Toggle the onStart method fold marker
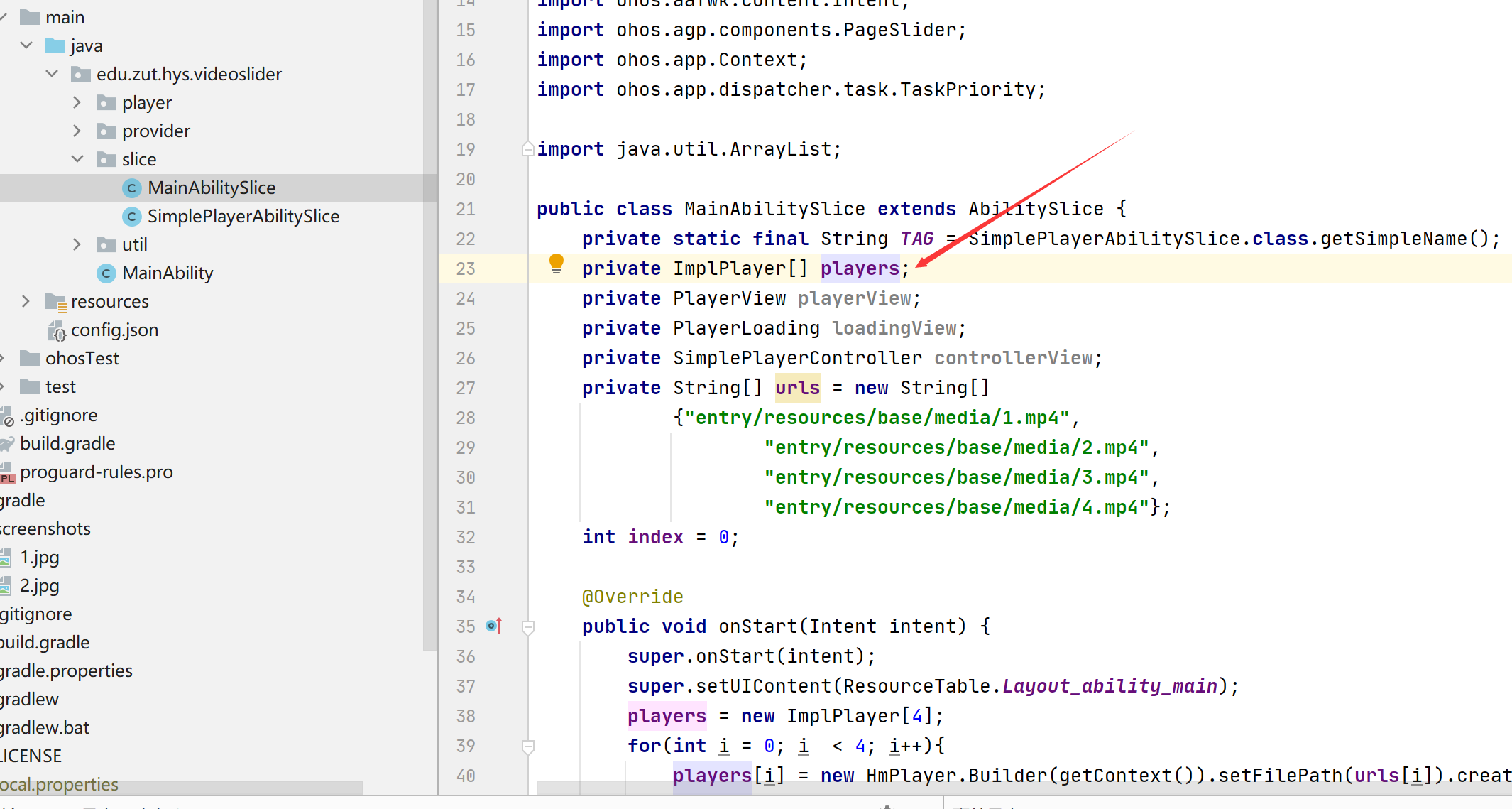The height and width of the screenshot is (809, 1512). 527,627
